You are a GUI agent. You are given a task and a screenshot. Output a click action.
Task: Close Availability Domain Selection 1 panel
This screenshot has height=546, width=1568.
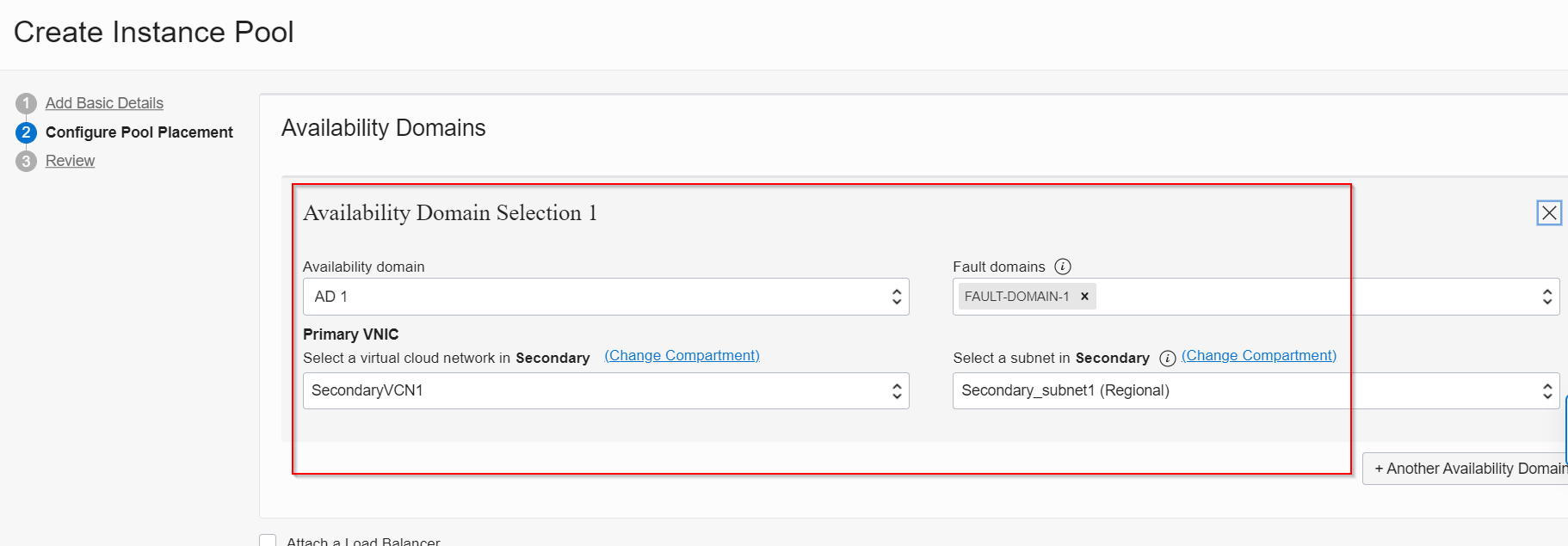tap(1549, 212)
